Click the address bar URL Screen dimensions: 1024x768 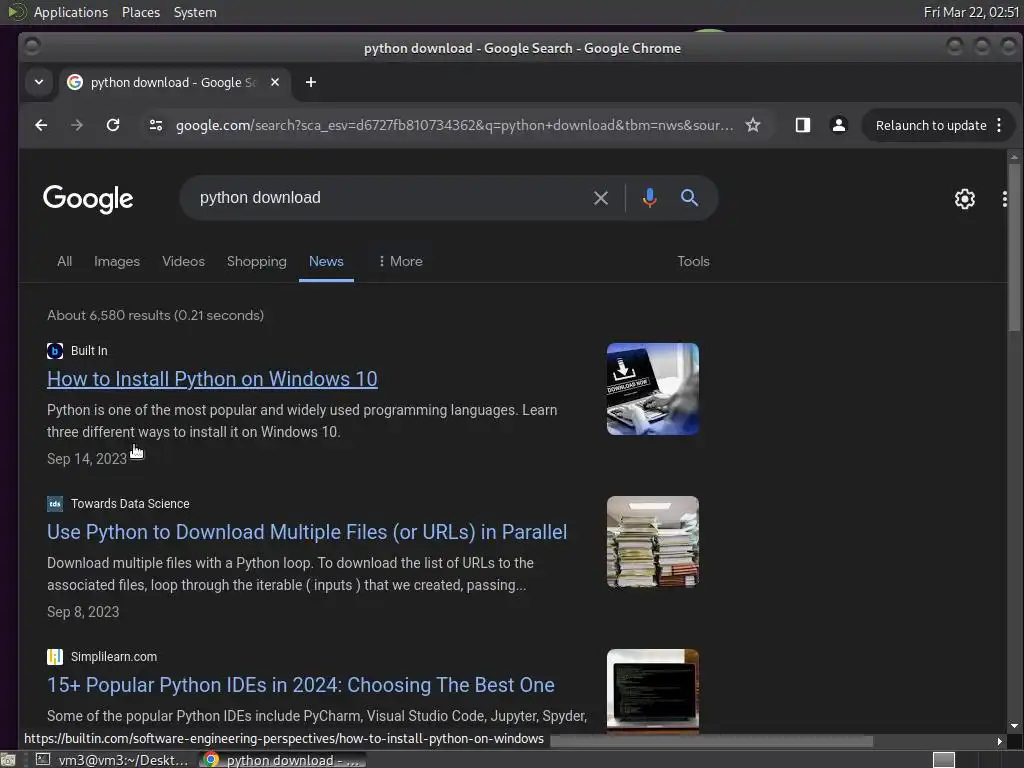tap(454, 125)
